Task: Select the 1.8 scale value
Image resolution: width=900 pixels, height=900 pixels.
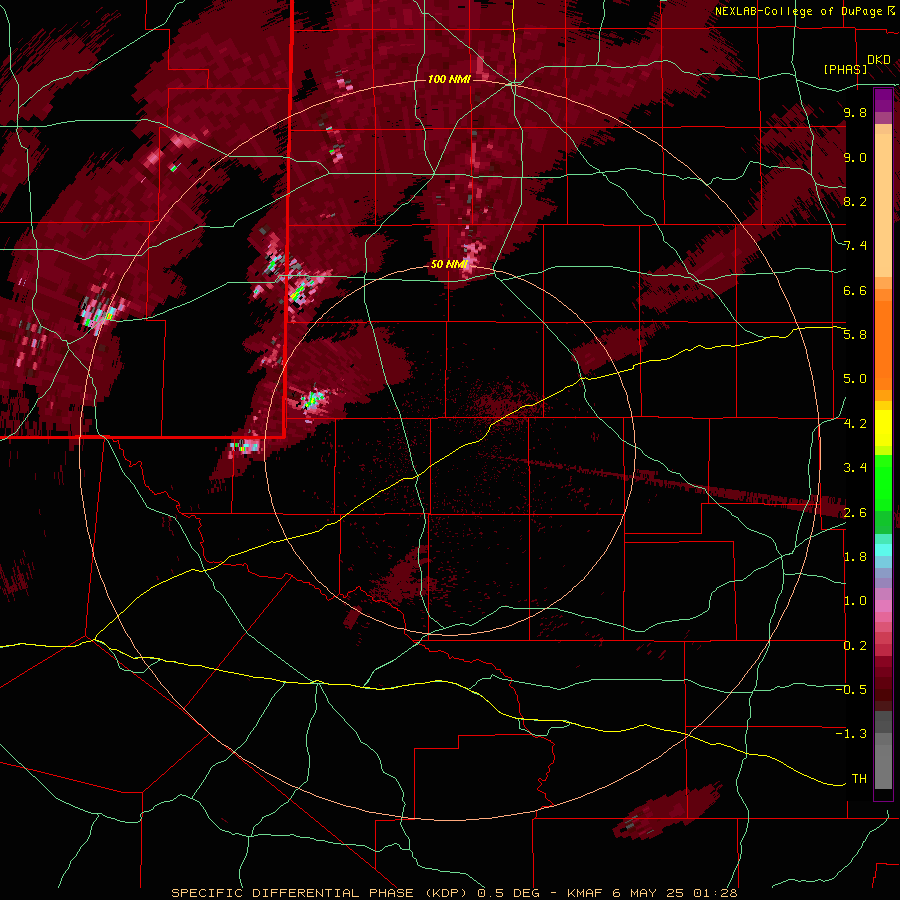Action: point(855,557)
